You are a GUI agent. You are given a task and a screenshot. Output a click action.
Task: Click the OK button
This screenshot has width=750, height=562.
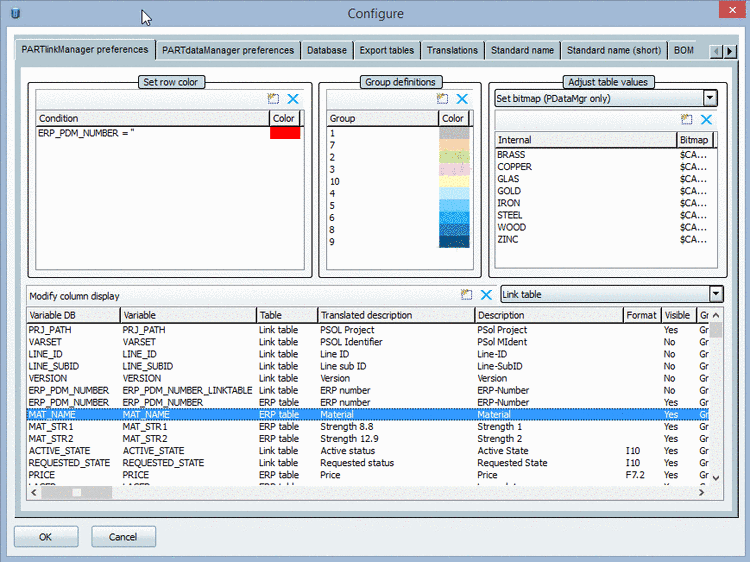pos(45,536)
